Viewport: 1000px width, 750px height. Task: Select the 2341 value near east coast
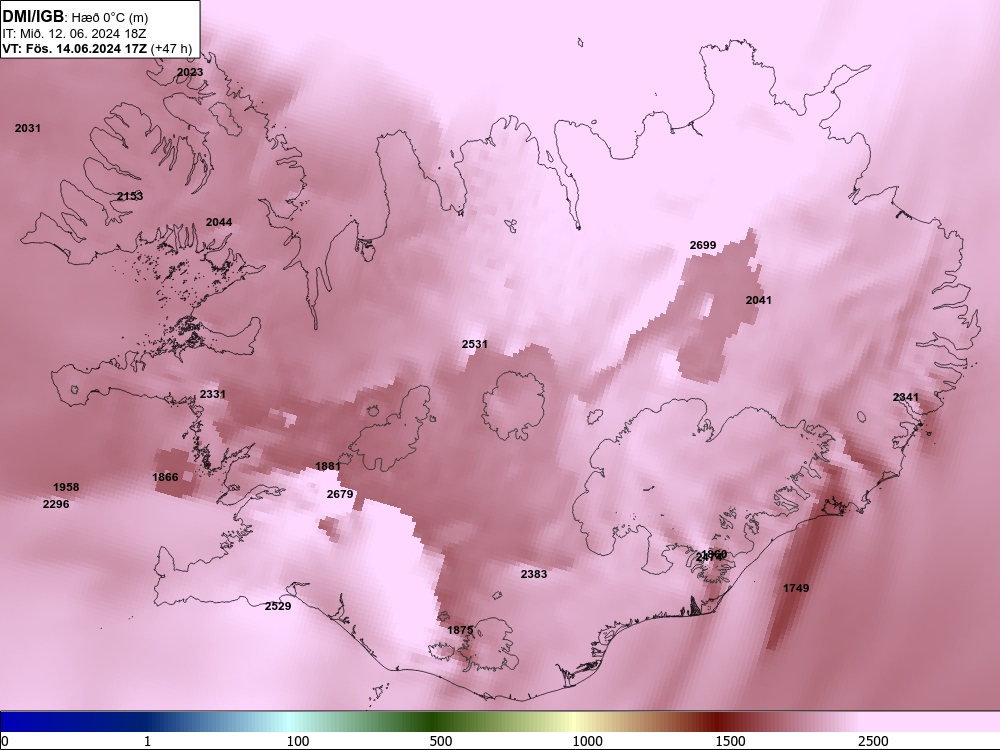pyautogui.click(x=906, y=397)
